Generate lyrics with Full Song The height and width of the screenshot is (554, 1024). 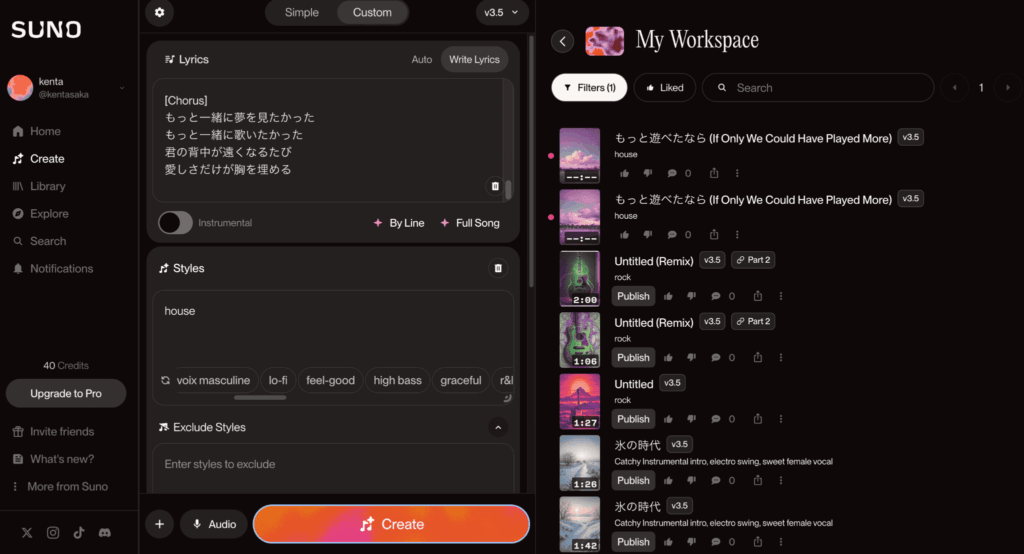tap(470, 223)
